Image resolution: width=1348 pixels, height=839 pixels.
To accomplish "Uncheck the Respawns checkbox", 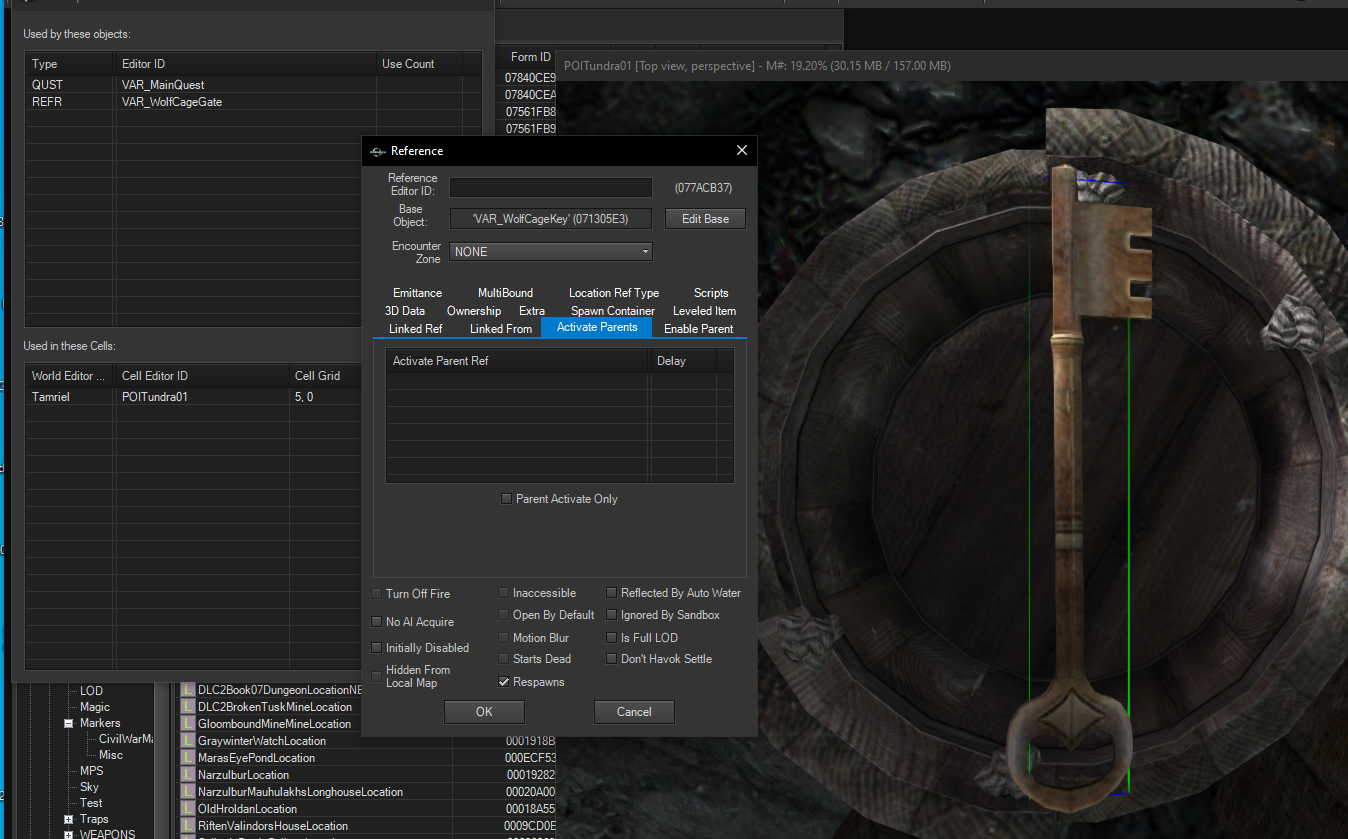I will [x=504, y=682].
